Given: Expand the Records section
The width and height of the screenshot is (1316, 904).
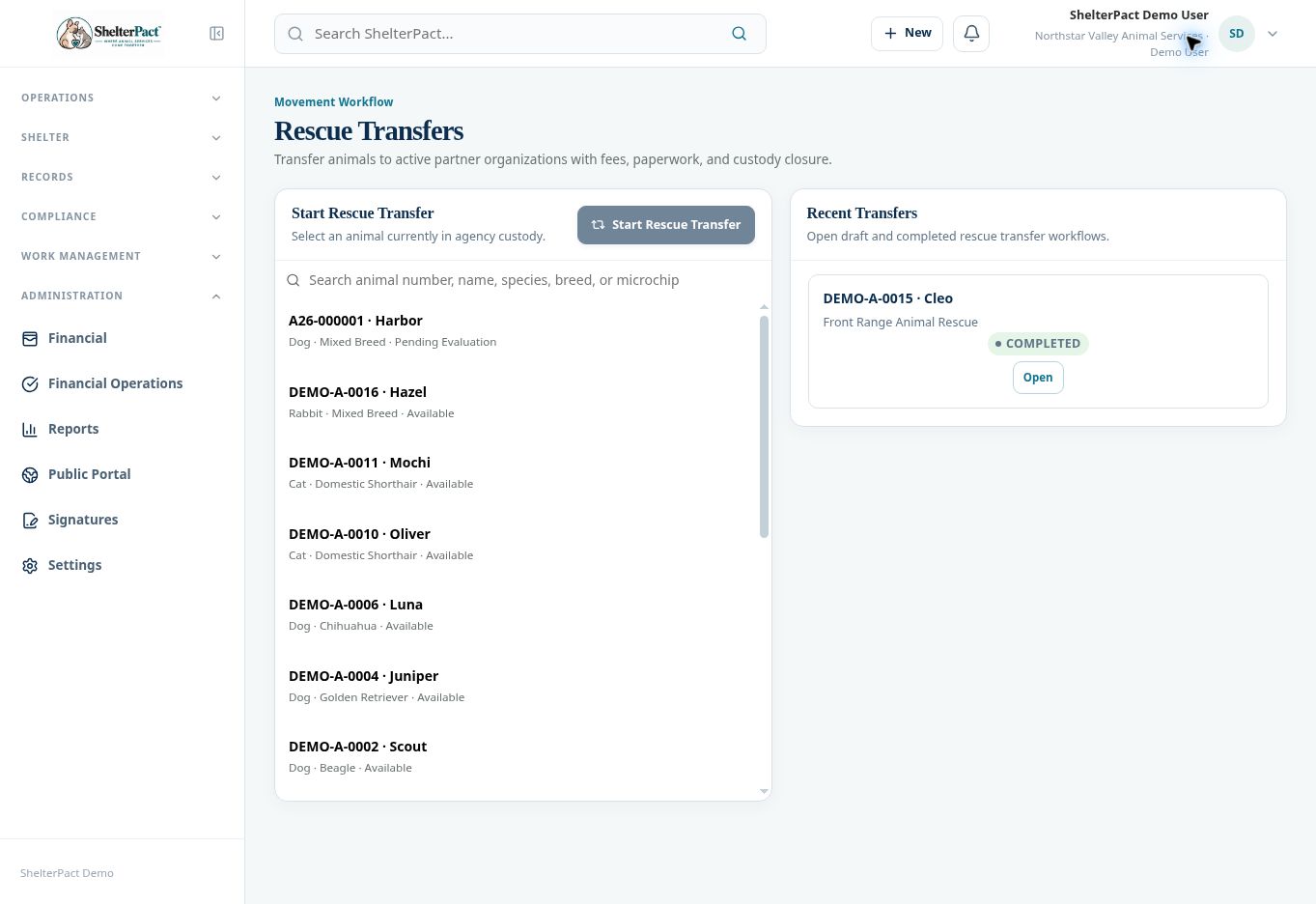Looking at the screenshot, I should tap(122, 177).
